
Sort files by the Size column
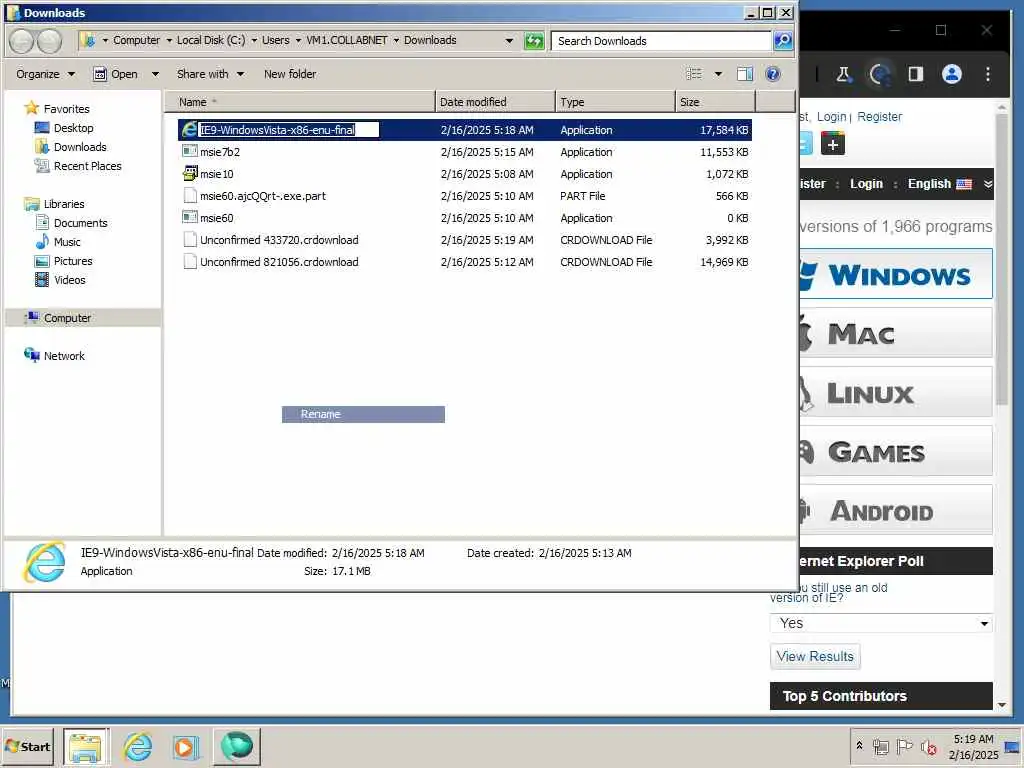click(x=716, y=102)
